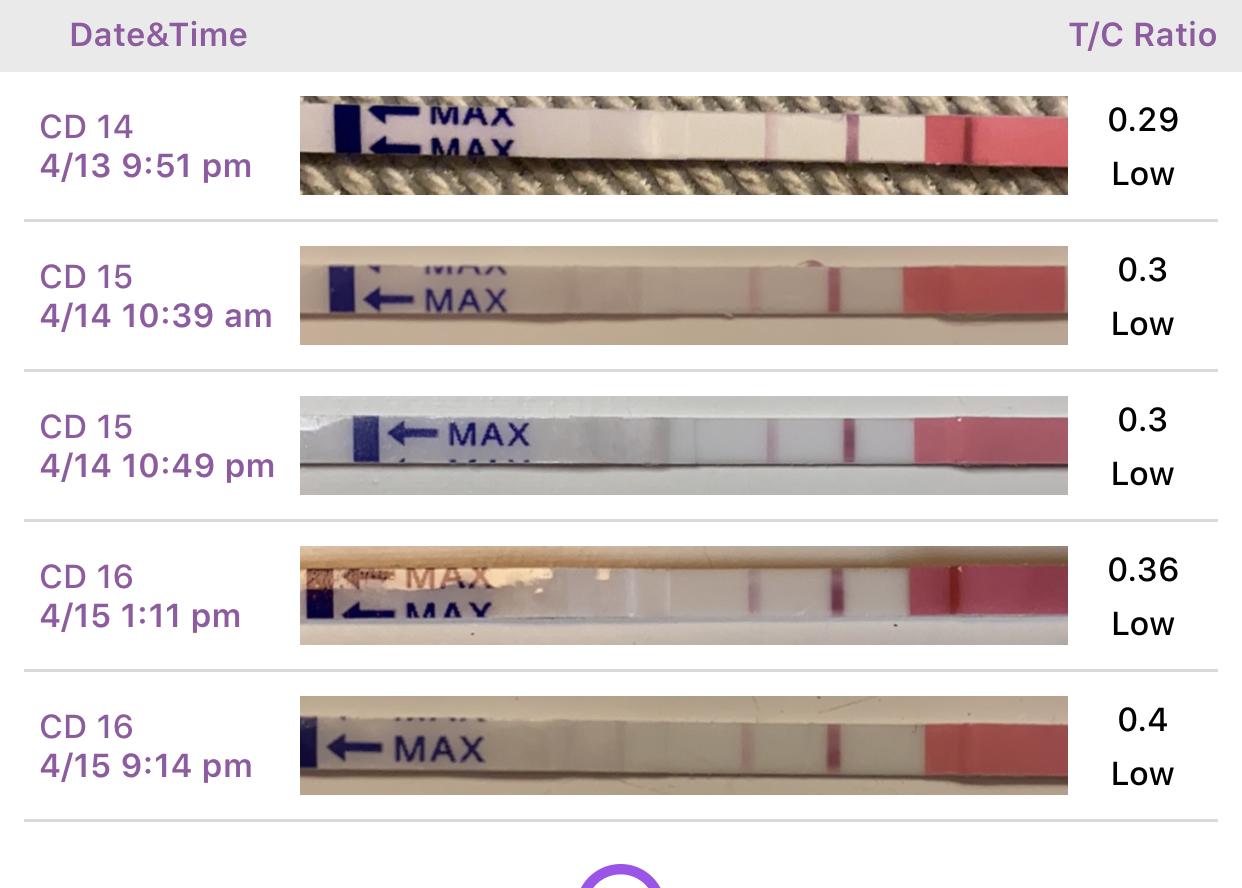This screenshot has height=888, width=1242.
Task: Open the purple circle button at bottom
Action: tap(621, 876)
